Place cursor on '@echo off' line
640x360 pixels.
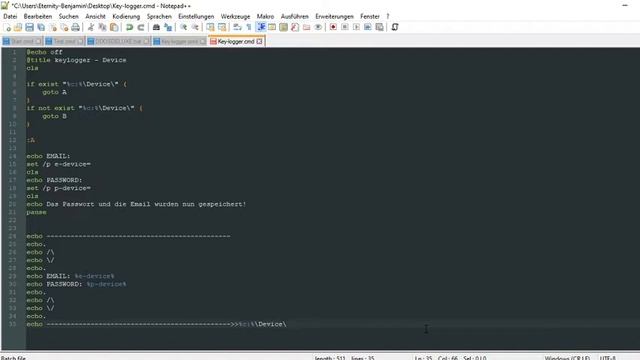pos(44,52)
